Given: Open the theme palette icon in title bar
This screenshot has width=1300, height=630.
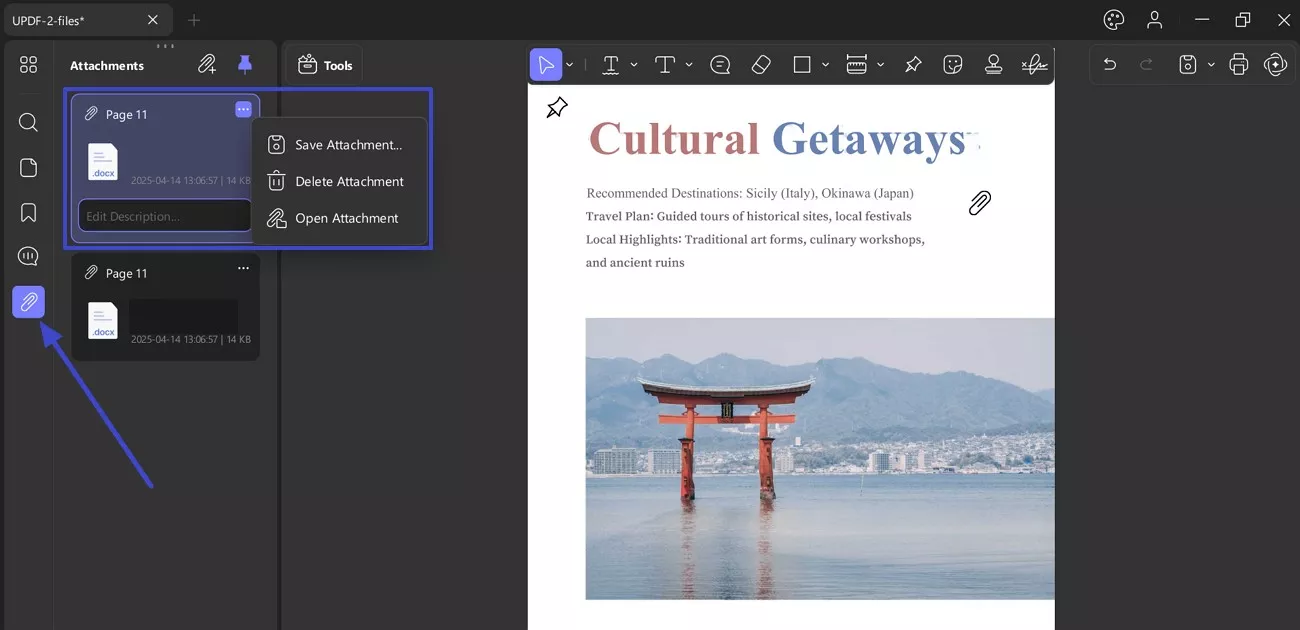Looking at the screenshot, I should tap(1114, 20).
